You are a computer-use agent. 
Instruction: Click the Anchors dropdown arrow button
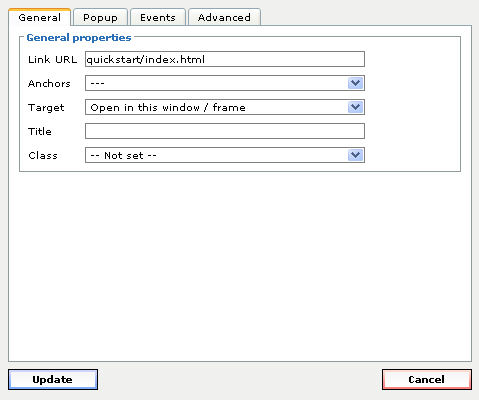(355, 83)
